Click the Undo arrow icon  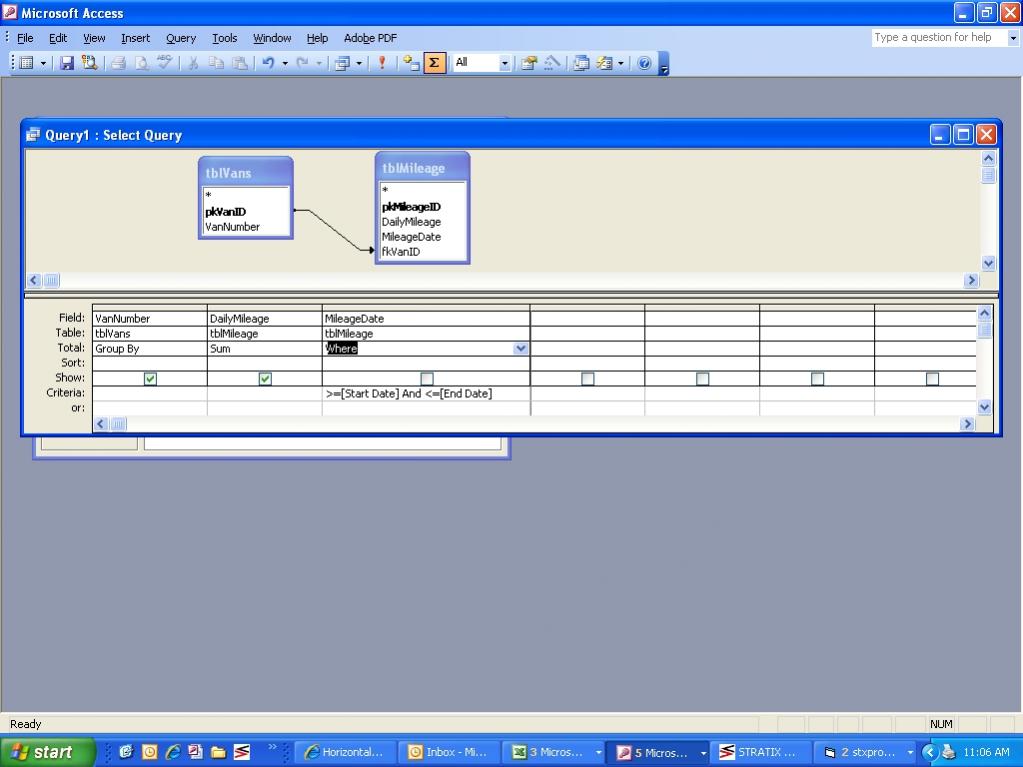pyautogui.click(x=268, y=63)
